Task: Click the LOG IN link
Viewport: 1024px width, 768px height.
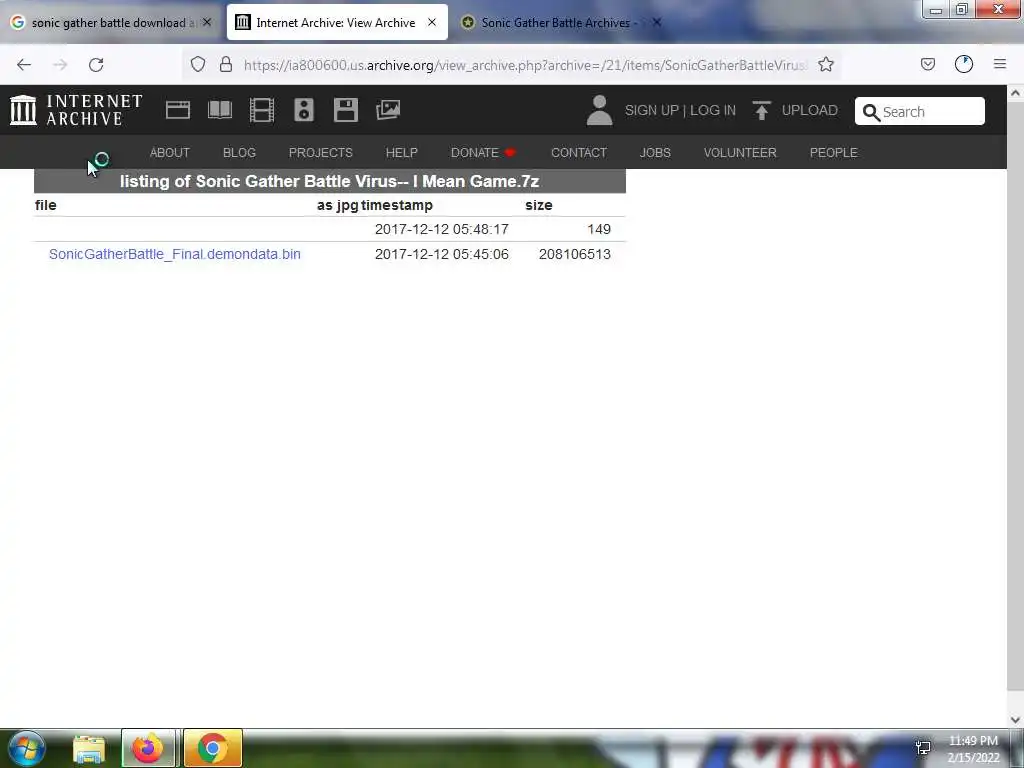Action: (x=713, y=110)
